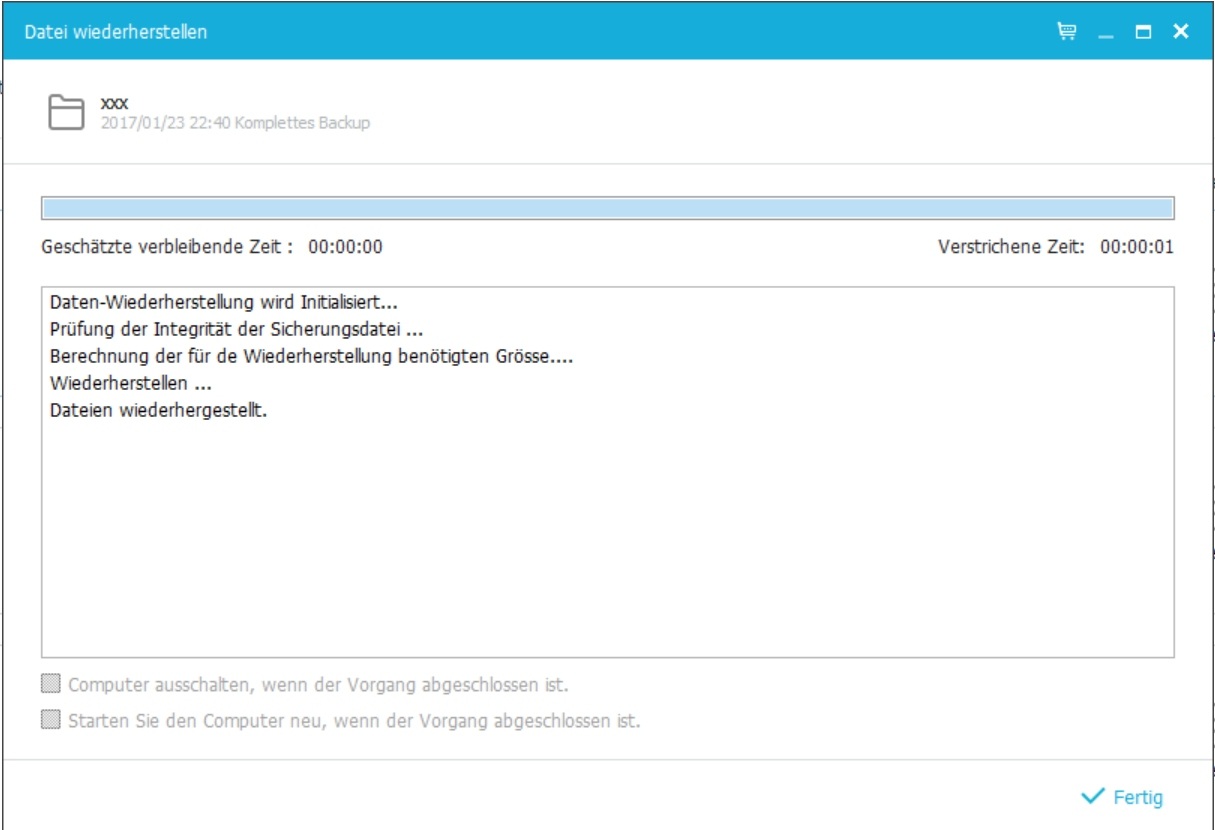This screenshot has height=830, width=1215.
Task: Enable Computer ausschalten checkbox
Action: point(51,685)
